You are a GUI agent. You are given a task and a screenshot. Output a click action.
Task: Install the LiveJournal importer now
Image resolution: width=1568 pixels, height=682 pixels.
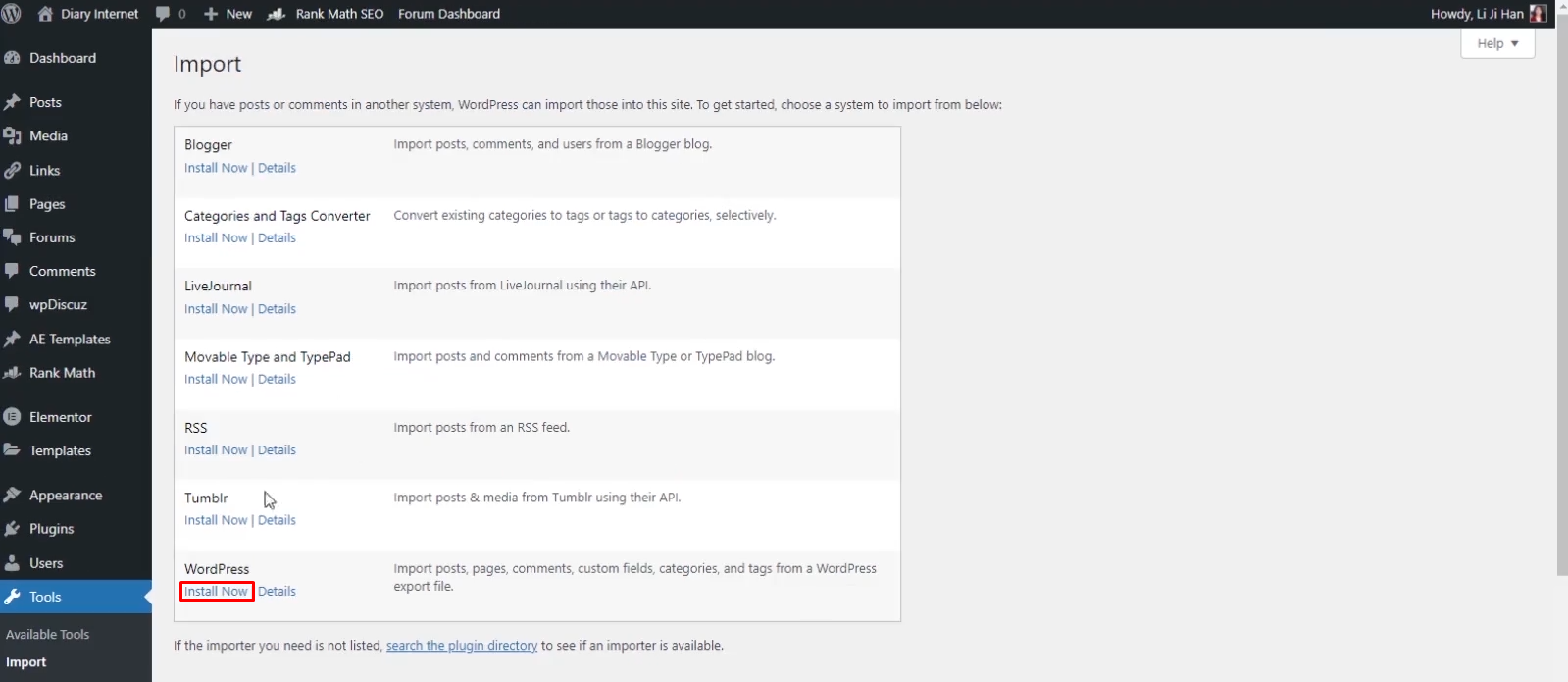click(216, 309)
